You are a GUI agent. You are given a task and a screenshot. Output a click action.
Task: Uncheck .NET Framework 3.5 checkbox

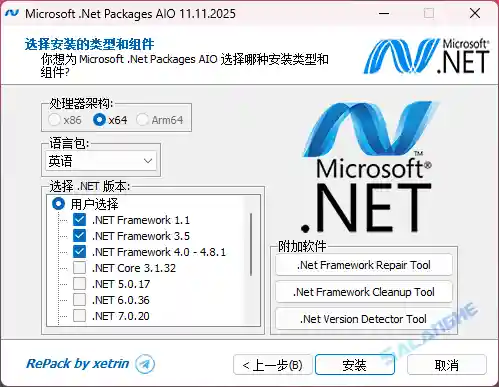point(79,236)
